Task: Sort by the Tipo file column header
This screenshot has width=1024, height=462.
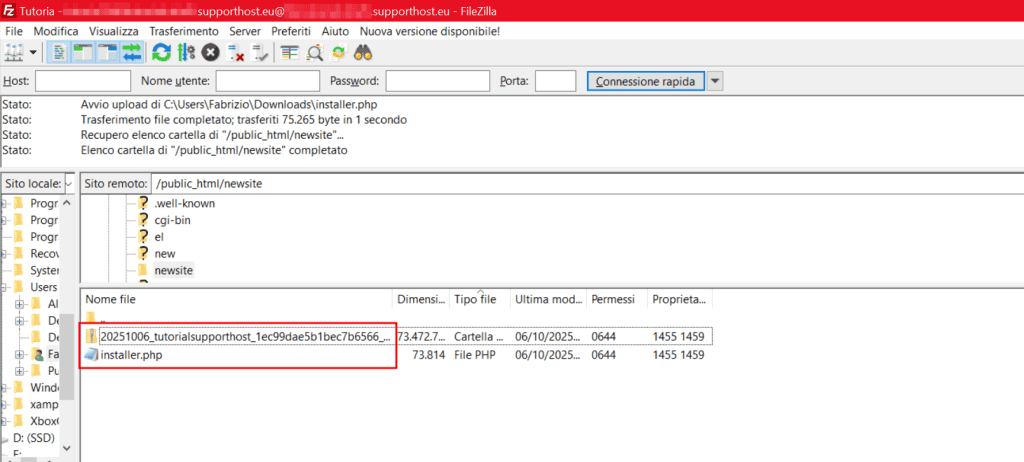Action: click(x=480, y=299)
